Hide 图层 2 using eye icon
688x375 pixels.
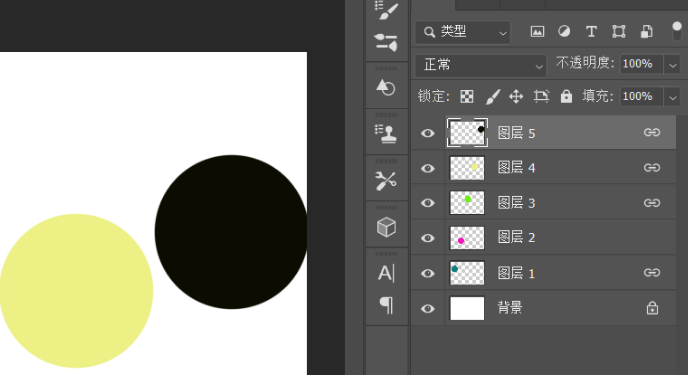[x=428, y=238]
